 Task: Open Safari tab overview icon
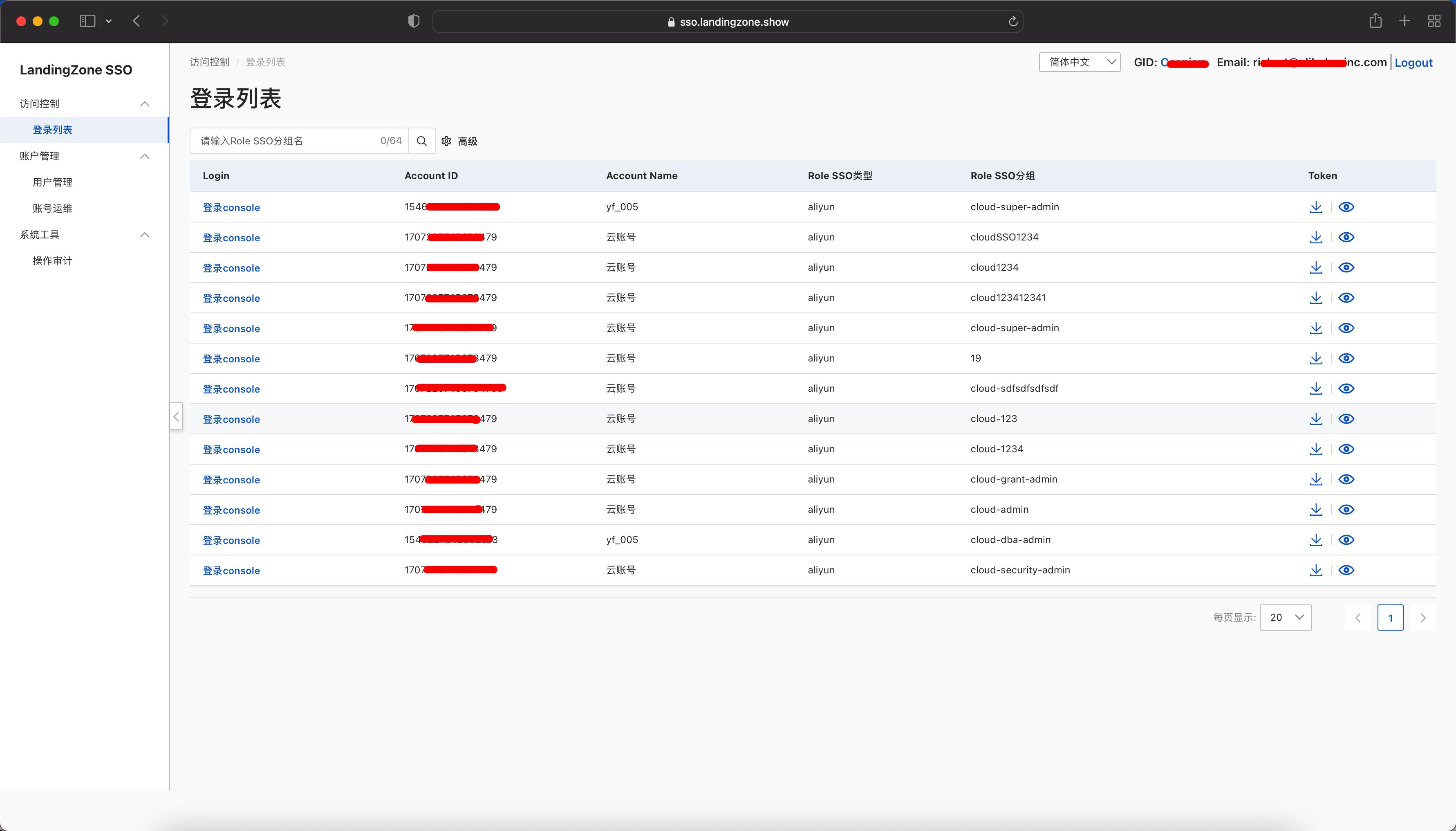pyautogui.click(x=1434, y=21)
